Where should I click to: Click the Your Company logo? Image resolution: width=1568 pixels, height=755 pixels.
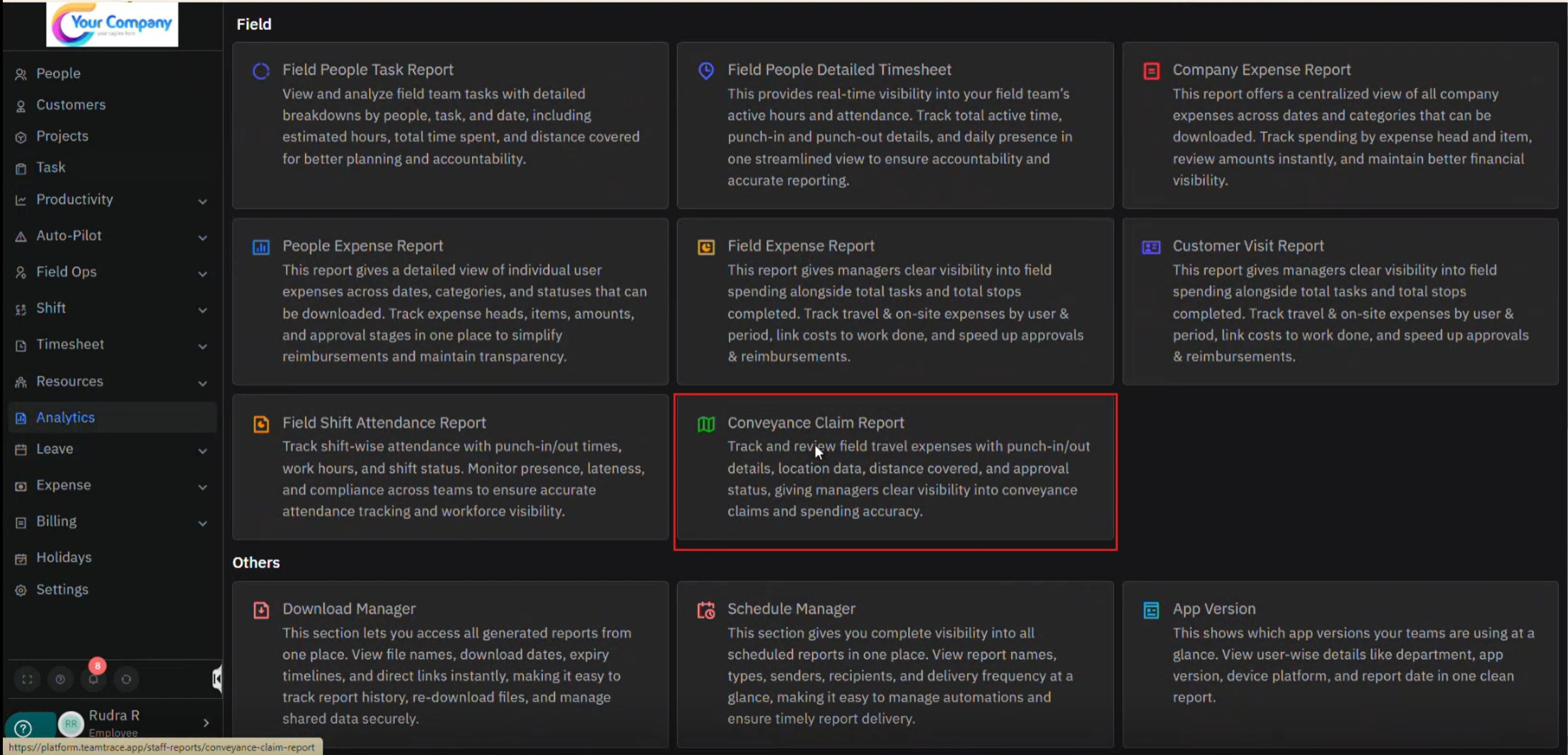tap(113, 24)
